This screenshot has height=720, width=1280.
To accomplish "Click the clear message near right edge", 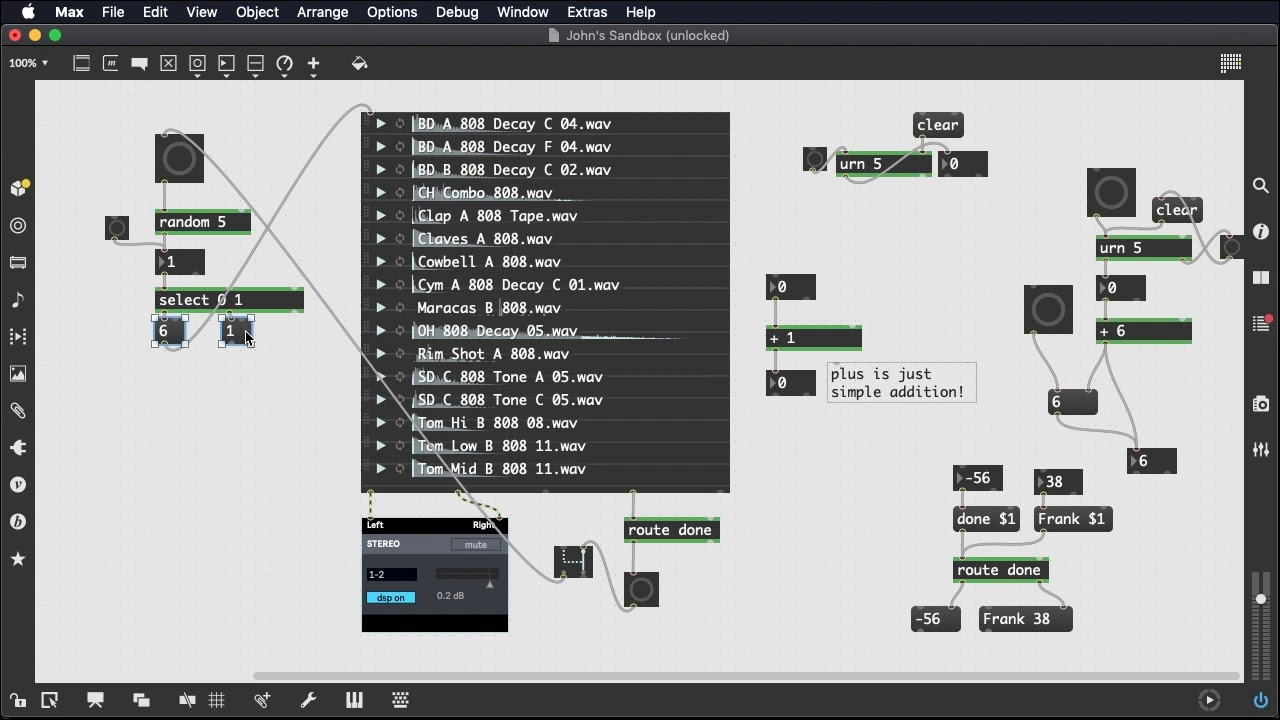I will (x=1177, y=210).
